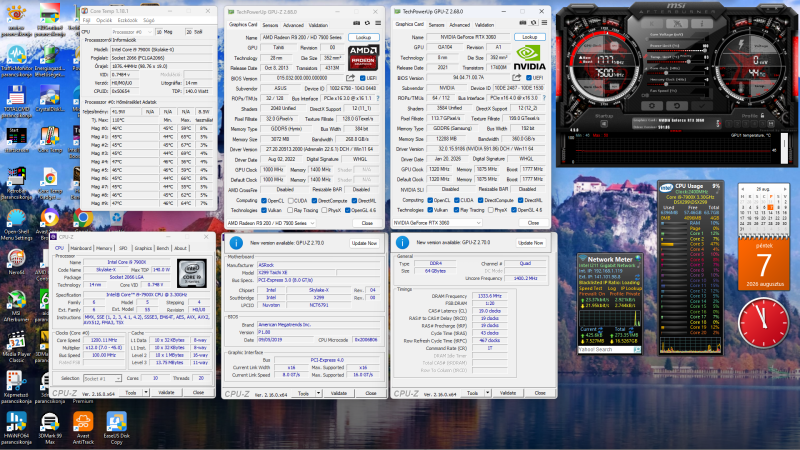800x450 pixels.
Task: Toggle DirectML checkbox in NVIDIA GPU-Z
Action: tap(520, 200)
